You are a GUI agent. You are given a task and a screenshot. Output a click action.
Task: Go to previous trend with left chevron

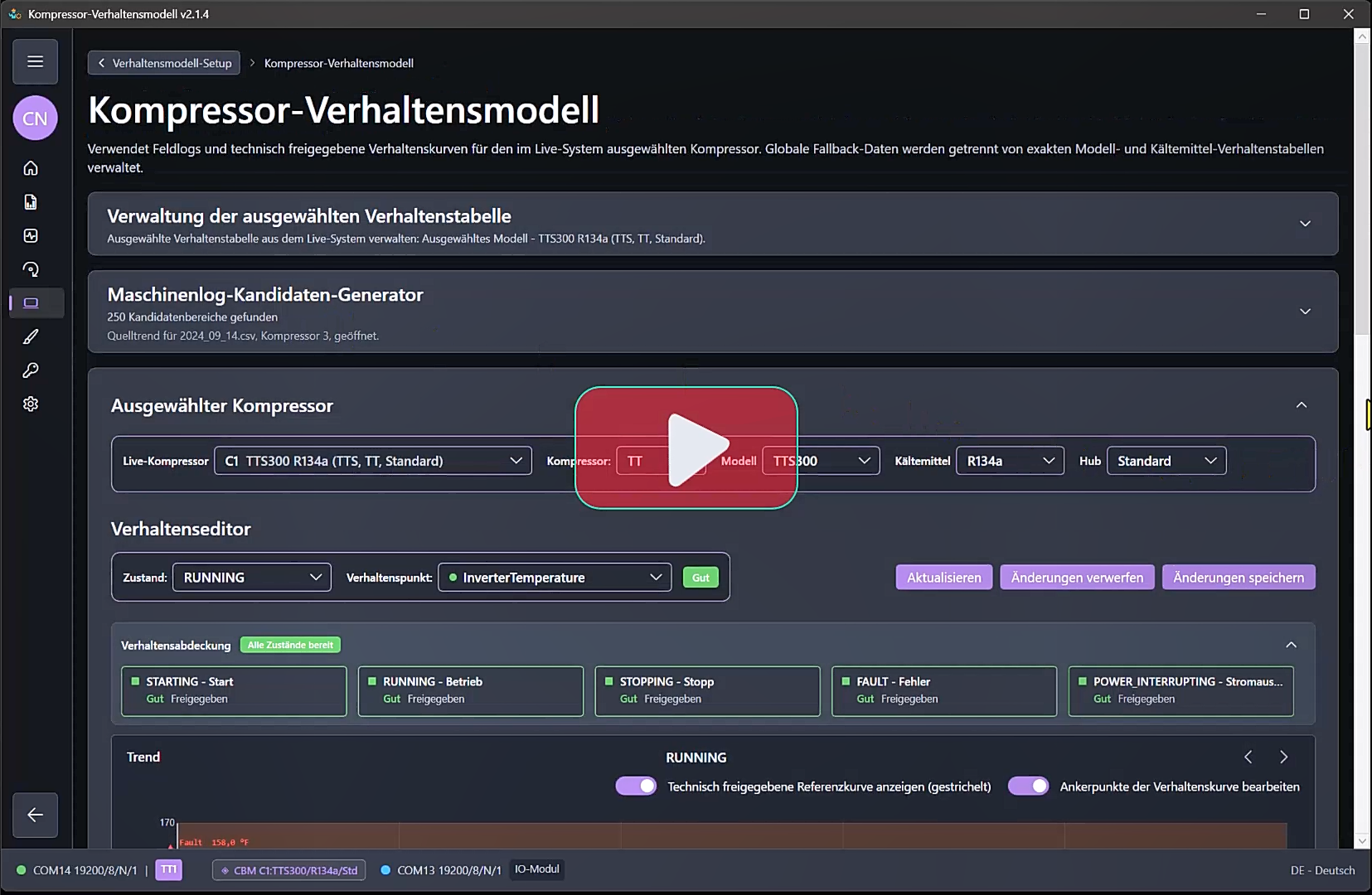coord(1248,757)
